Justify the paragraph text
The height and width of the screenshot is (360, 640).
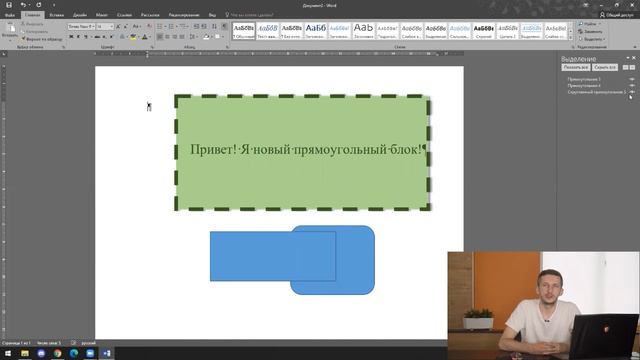pos(182,37)
